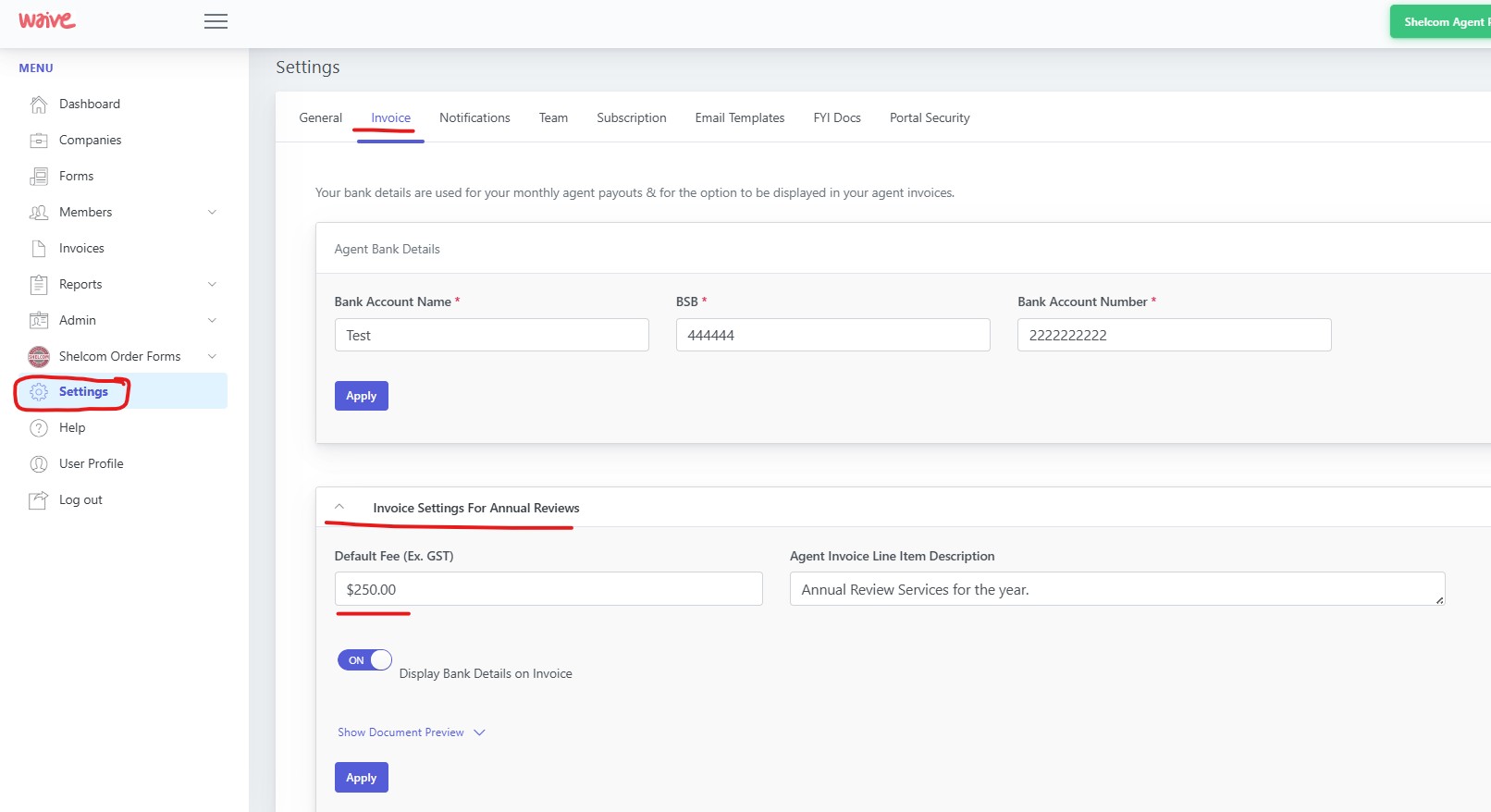Viewport: 1491px width, 812px height.
Task: Click the Reports clipboard icon
Action: point(39,285)
